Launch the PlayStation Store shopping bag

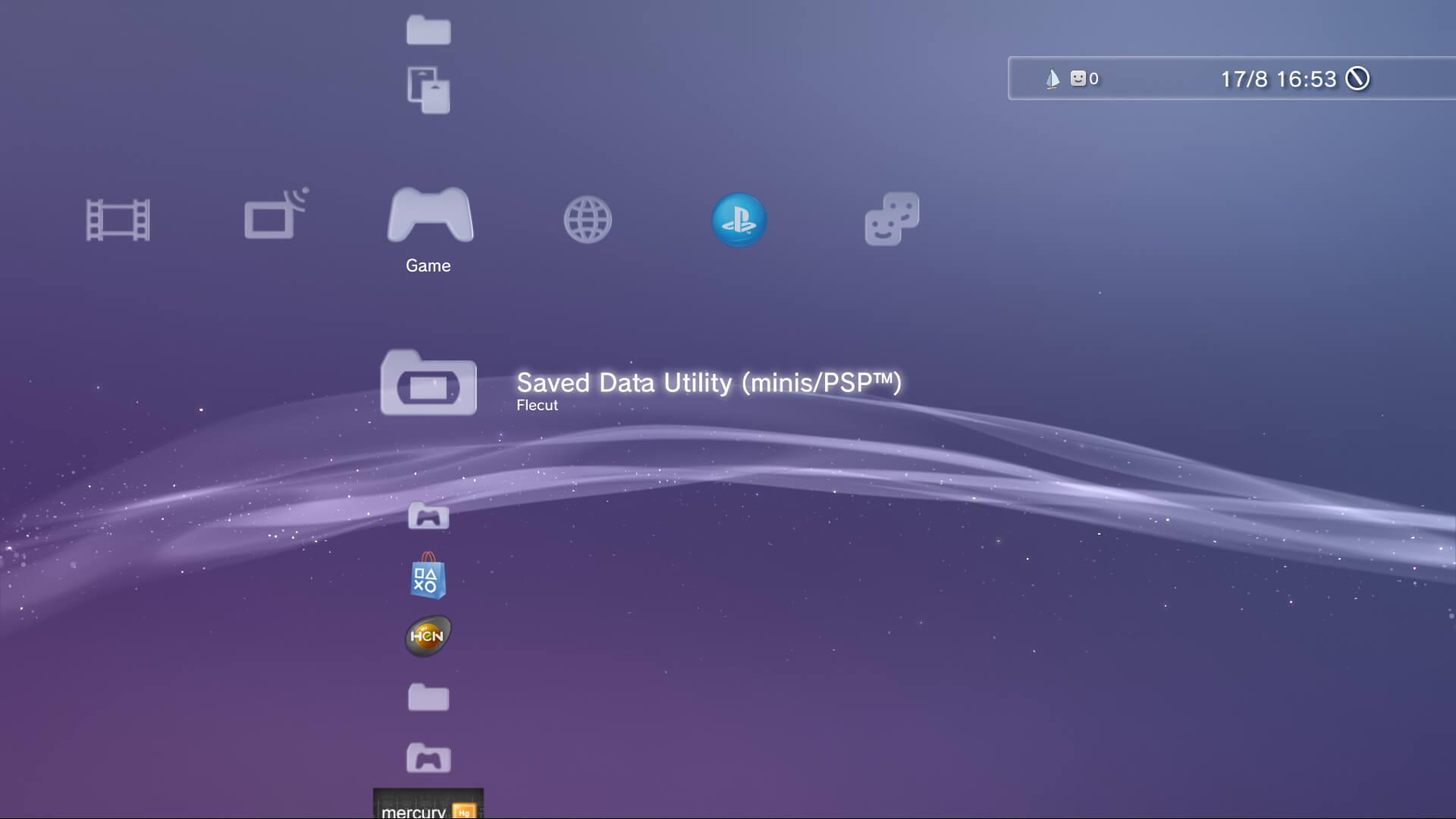pyautogui.click(x=428, y=577)
